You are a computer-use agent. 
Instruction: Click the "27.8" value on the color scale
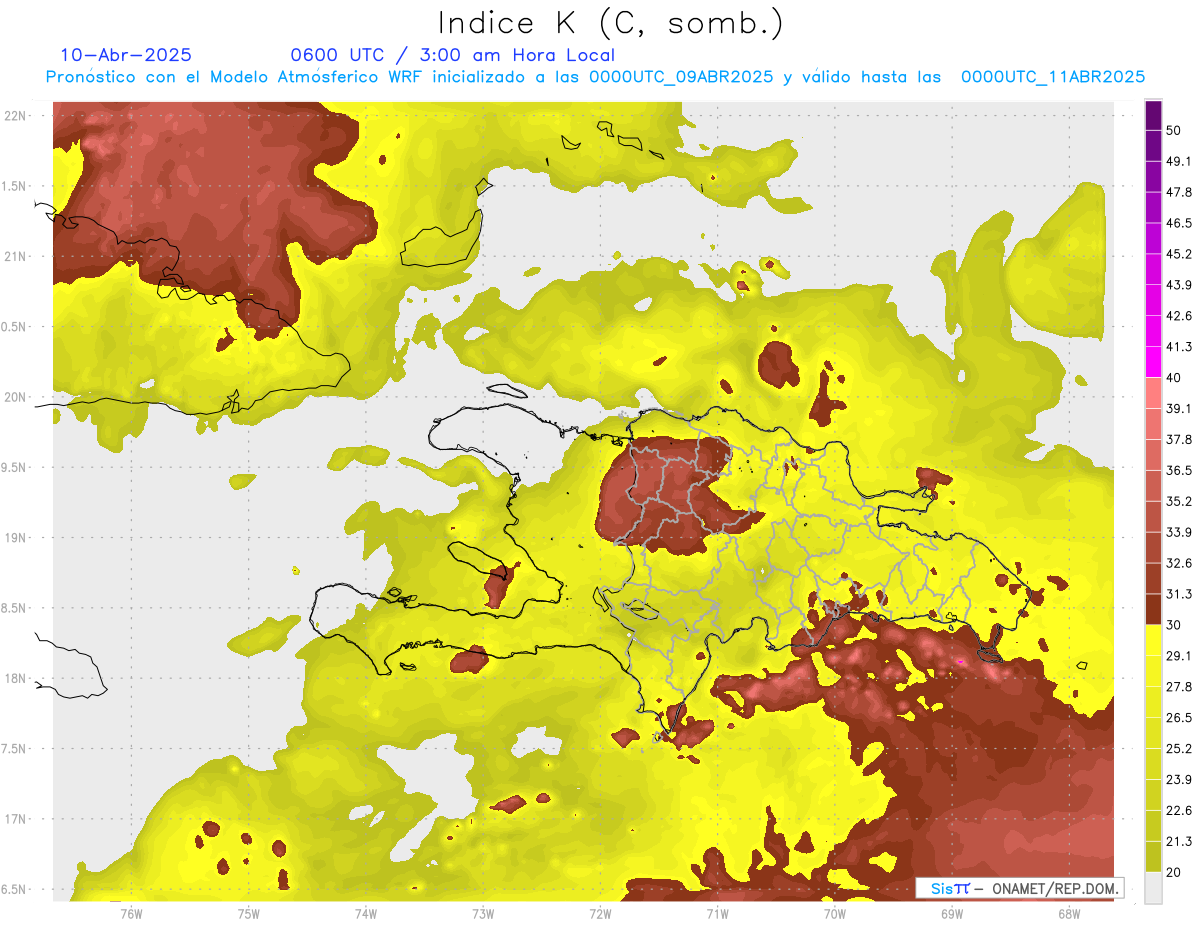point(1179,687)
